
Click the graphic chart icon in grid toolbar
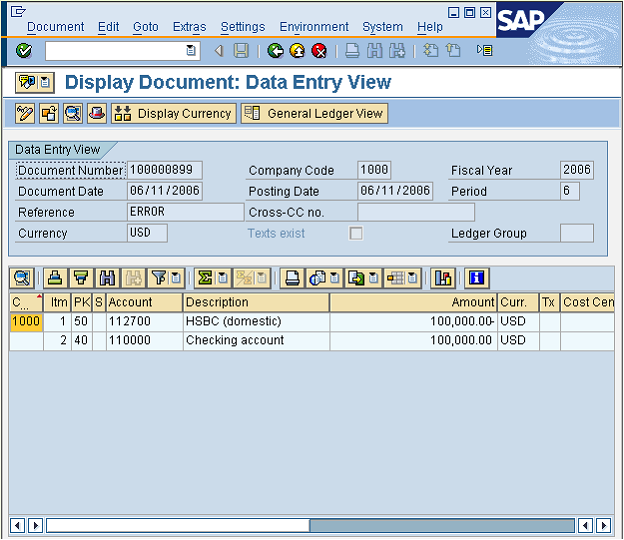click(442, 277)
